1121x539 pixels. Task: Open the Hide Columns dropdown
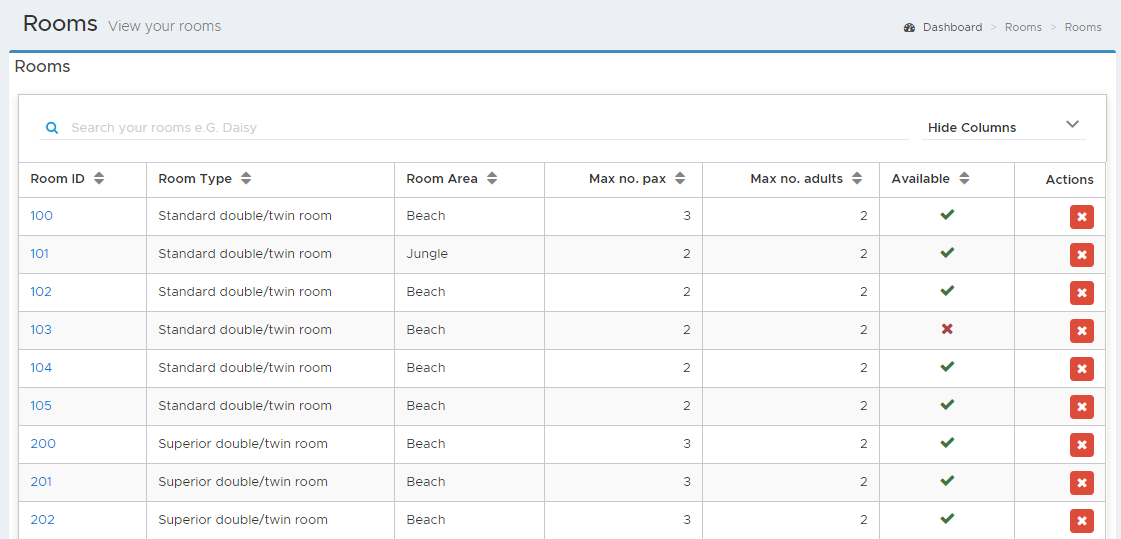1004,127
